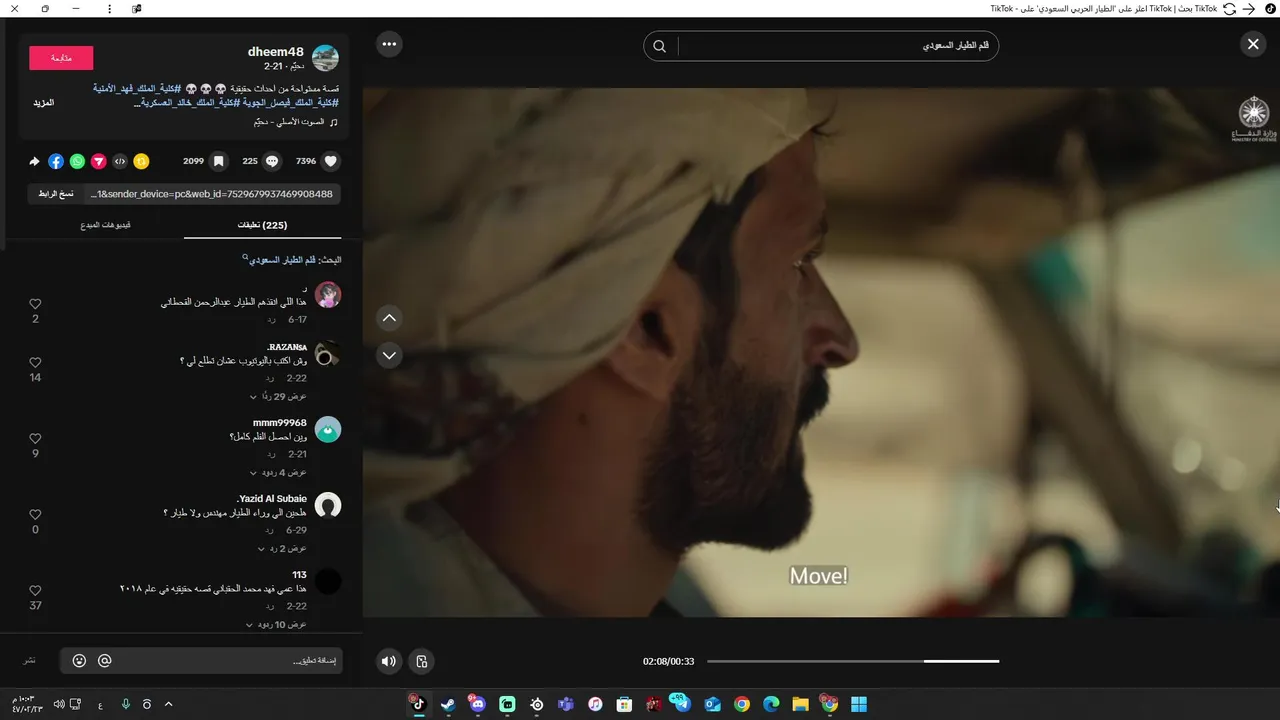Open Yazid Al Subaie username
The height and width of the screenshot is (720, 1280).
point(272,498)
